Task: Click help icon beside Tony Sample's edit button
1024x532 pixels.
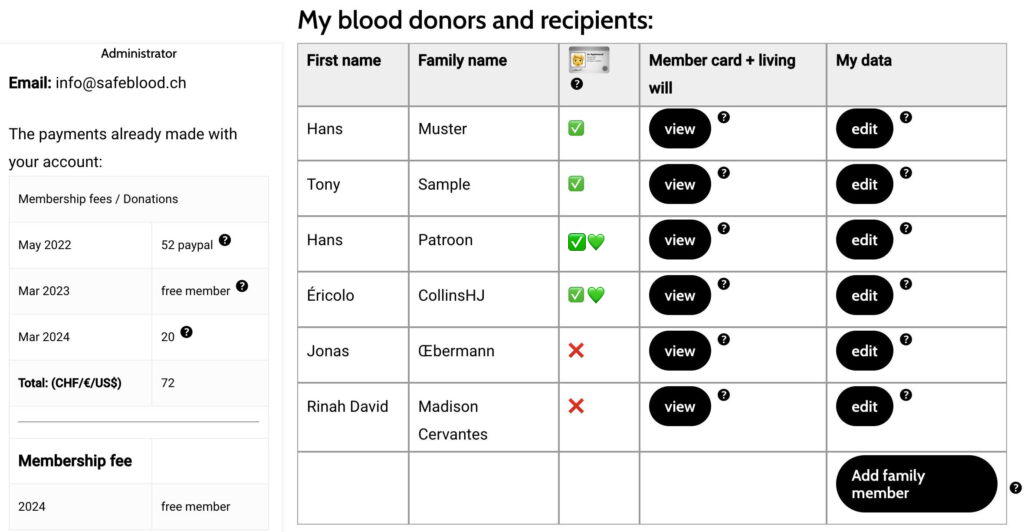Action: click(x=906, y=172)
